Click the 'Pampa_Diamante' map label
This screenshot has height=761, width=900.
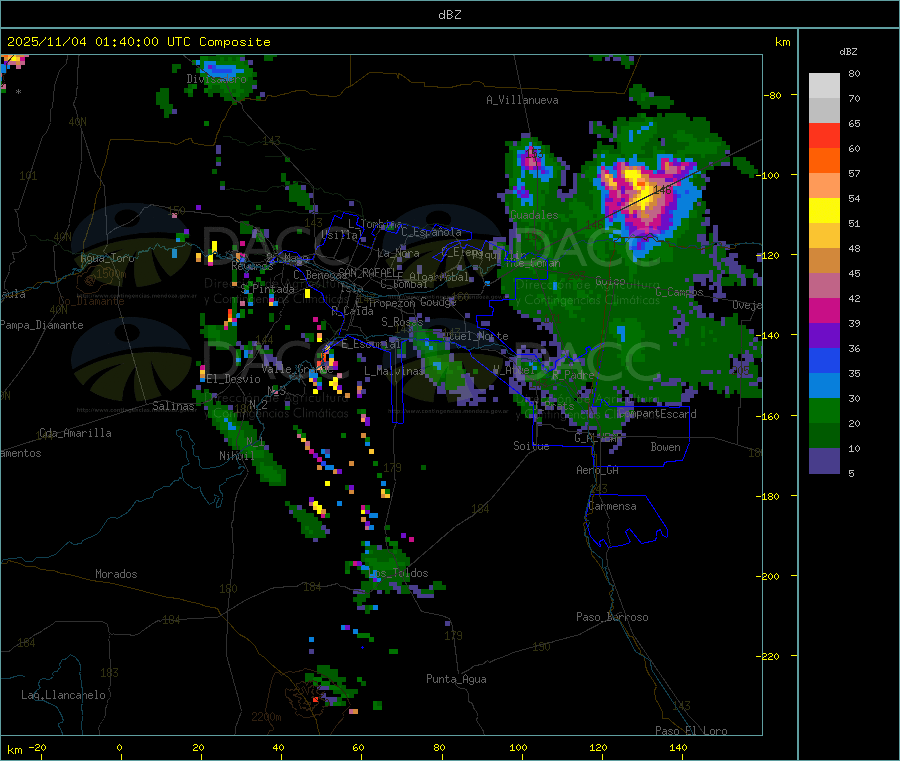42,325
